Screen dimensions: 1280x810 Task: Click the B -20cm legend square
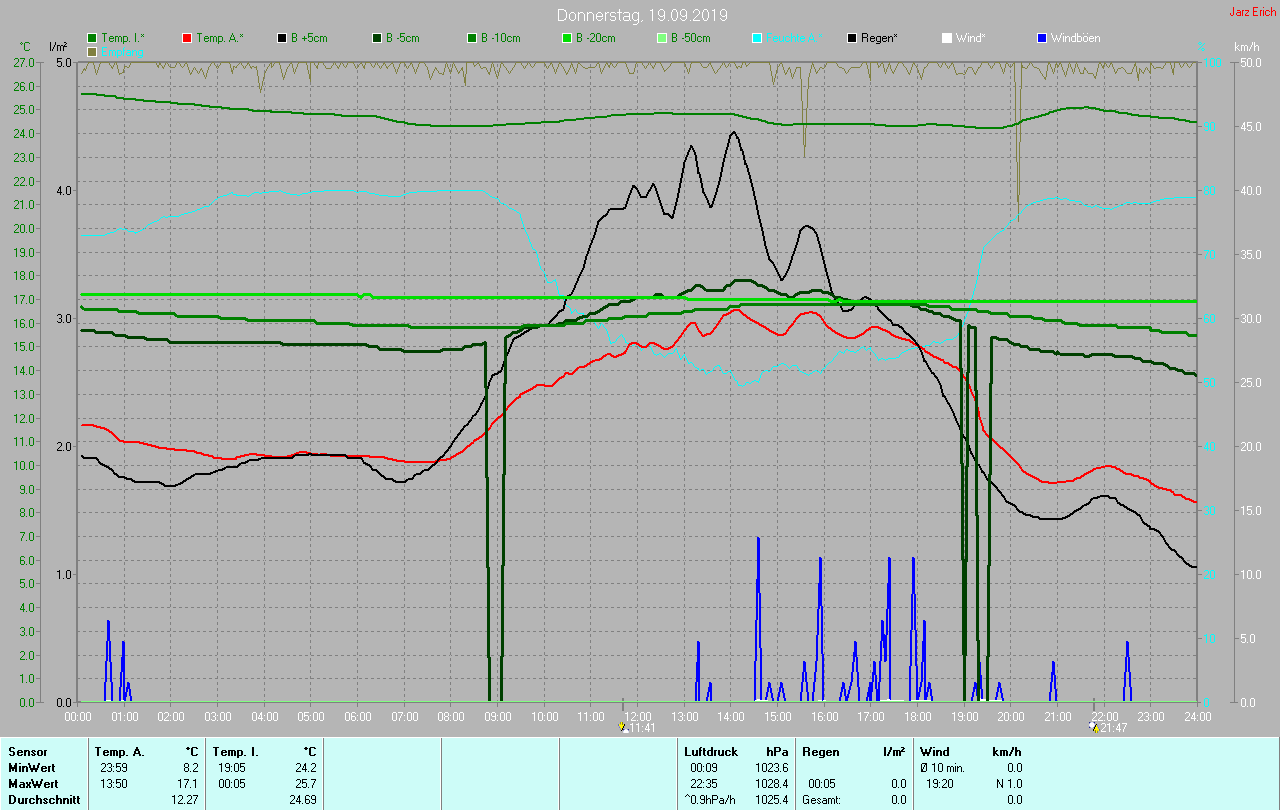tap(567, 38)
